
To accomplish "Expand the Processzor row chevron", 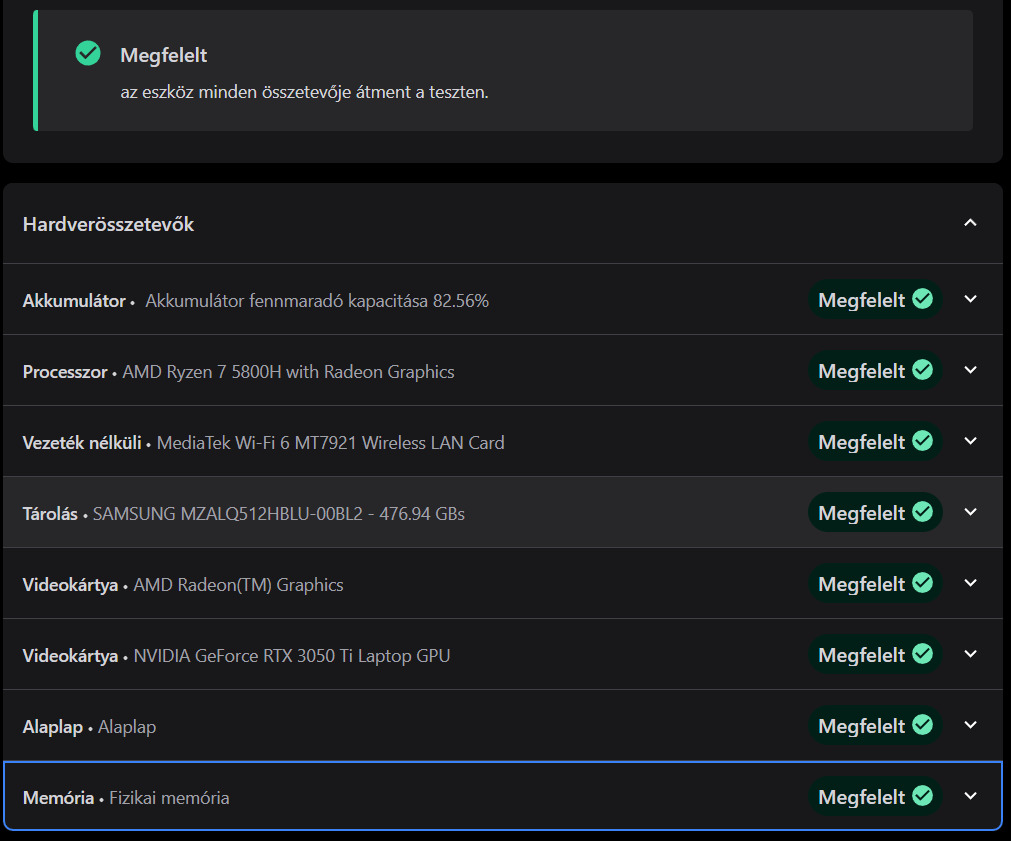I will pyautogui.click(x=970, y=370).
